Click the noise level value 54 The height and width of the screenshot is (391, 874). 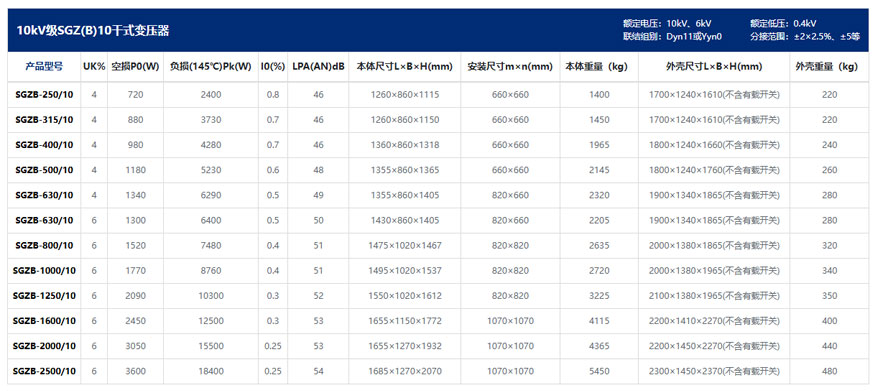click(x=318, y=371)
